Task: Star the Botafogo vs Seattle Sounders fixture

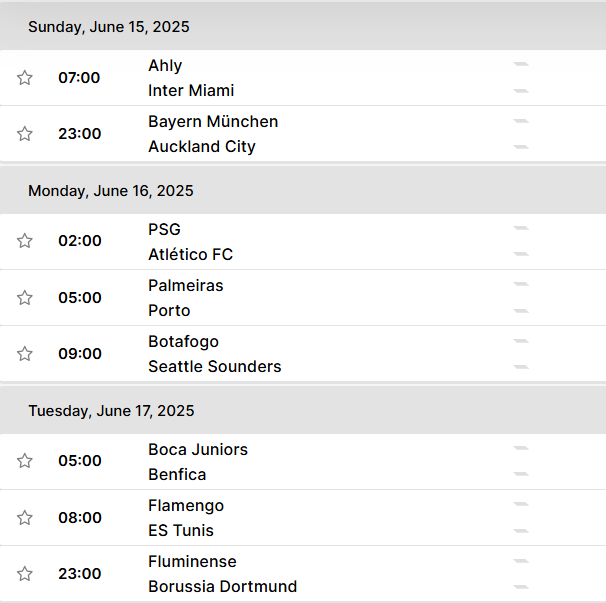Action: coord(25,354)
